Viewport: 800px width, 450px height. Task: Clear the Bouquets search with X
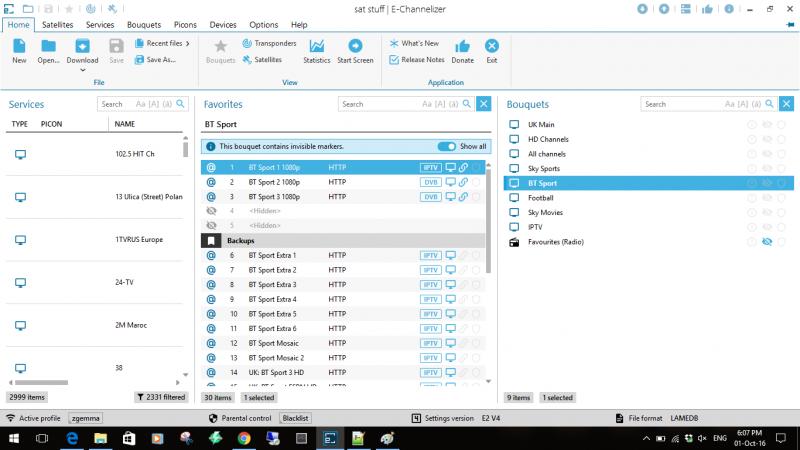pos(786,104)
